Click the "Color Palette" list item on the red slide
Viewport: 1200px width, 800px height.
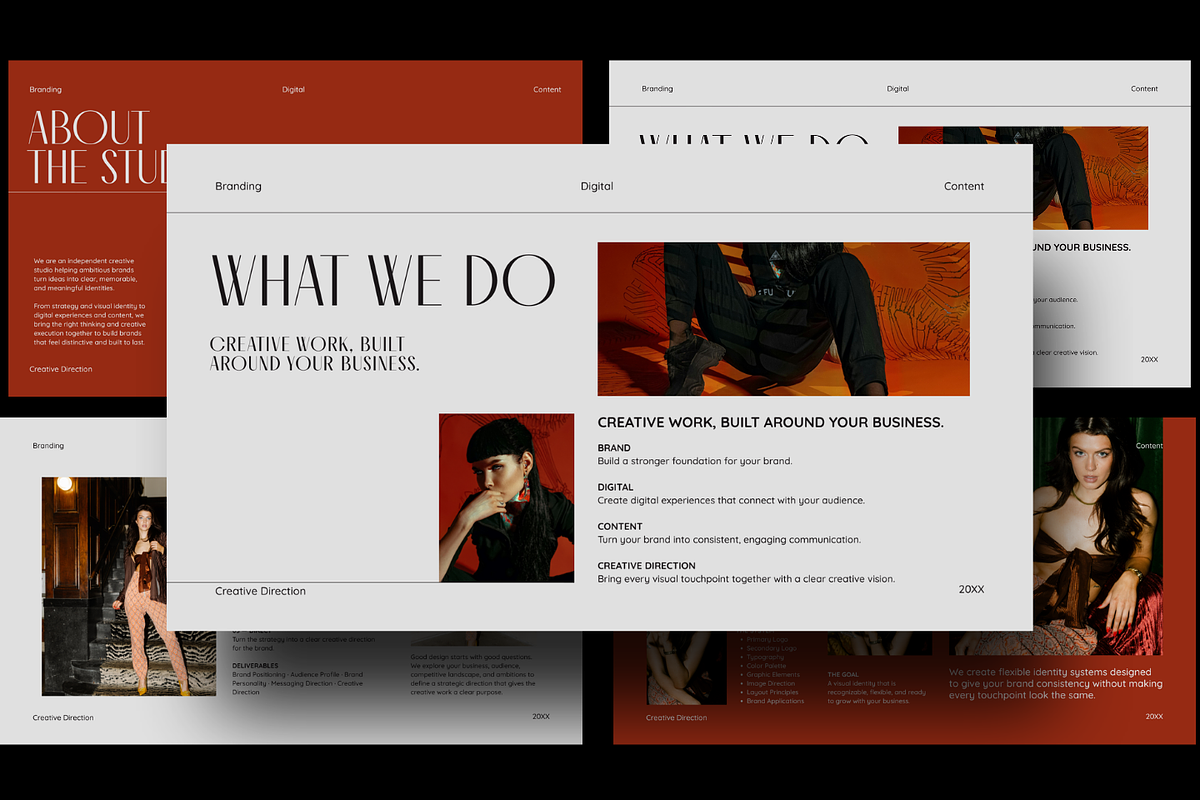click(768, 666)
